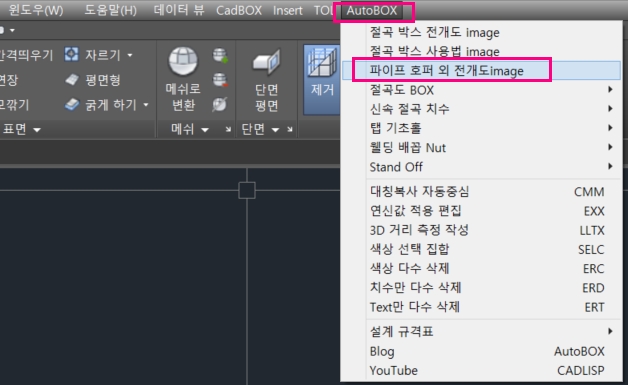Run 대칭복사 자동중심 CMM command
Viewport: 628px width, 385px height.
tap(481, 192)
